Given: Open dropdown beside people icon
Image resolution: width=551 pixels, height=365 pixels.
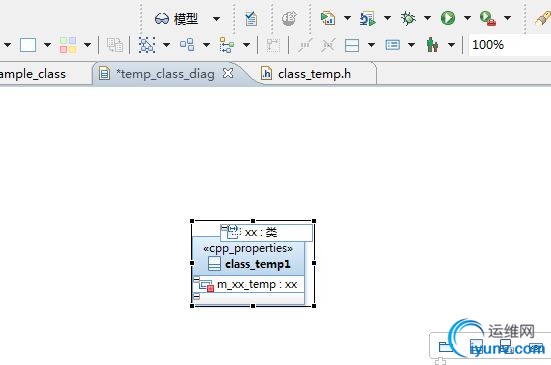Looking at the screenshot, I should pyautogui.click(x=452, y=45).
